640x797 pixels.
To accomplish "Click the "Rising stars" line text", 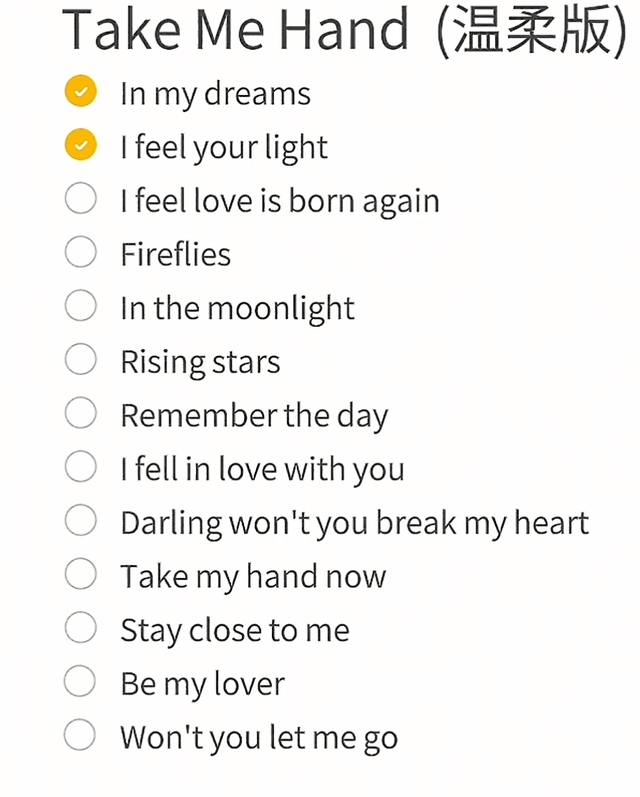I will tap(200, 361).
